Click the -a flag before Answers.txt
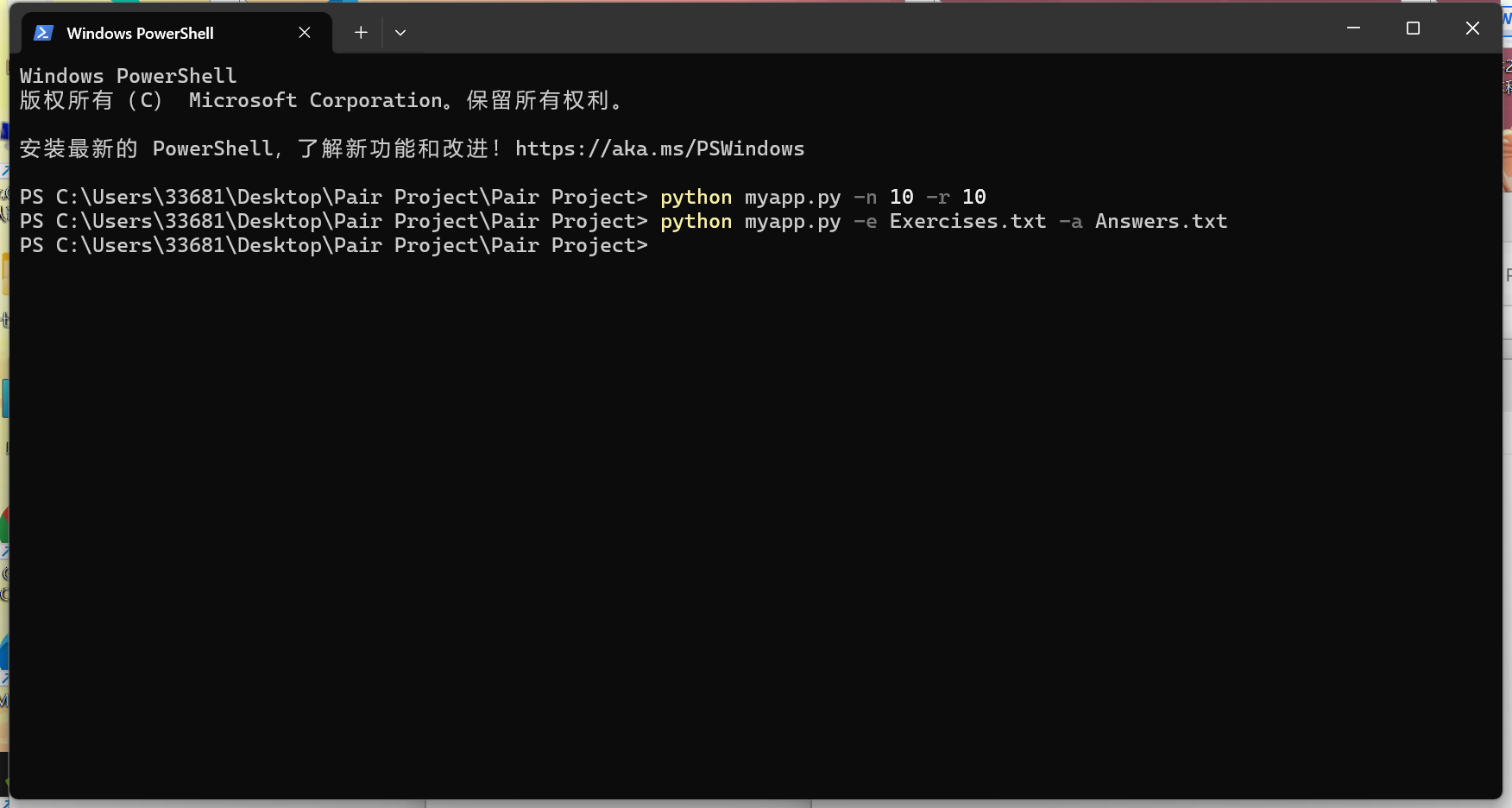 pyautogui.click(x=1070, y=222)
